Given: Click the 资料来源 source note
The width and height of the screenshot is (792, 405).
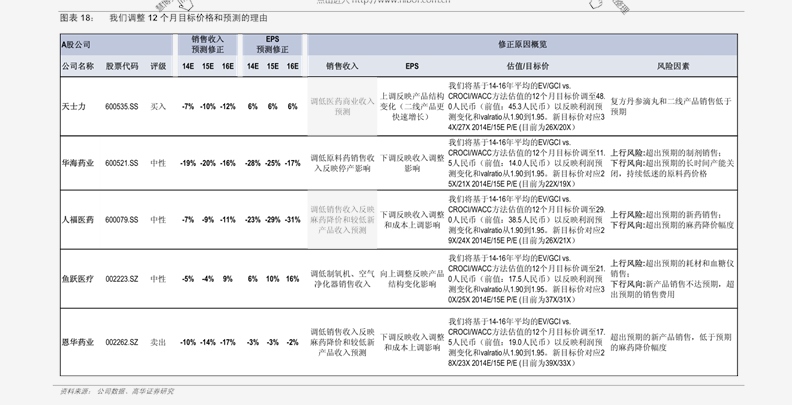Looking at the screenshot, I should 117,391.
